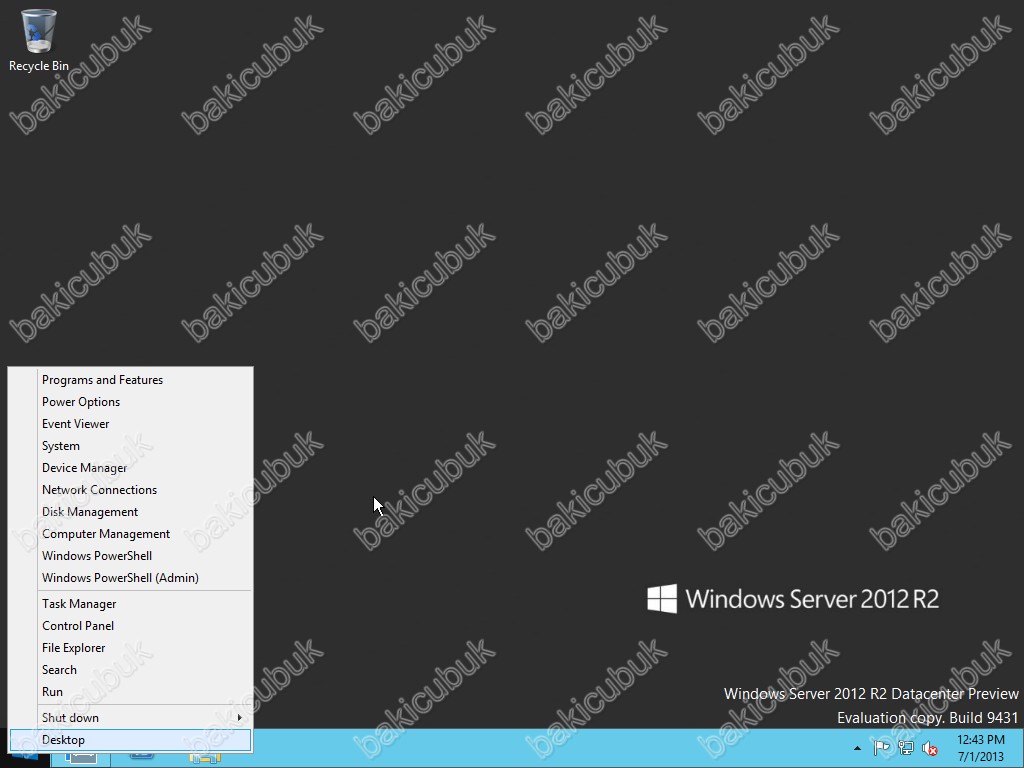Show hidden tray icons arrow
1024x768 pixels.
857,748
